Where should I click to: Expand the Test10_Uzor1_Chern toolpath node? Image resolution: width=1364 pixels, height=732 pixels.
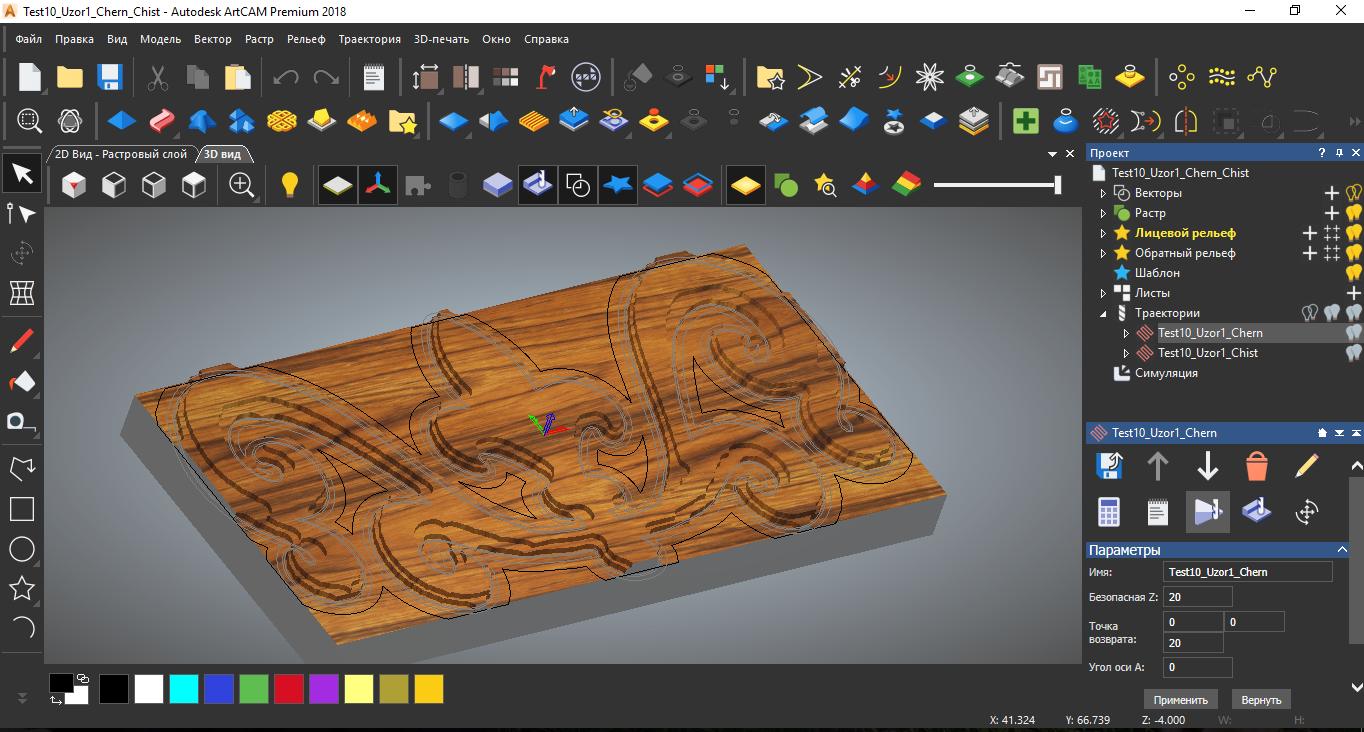tap(1127, 333)
